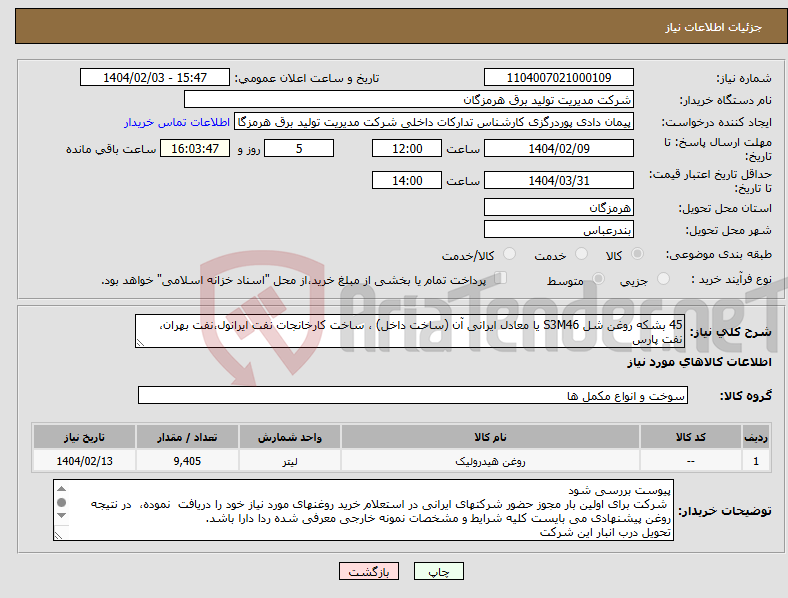Screen dimensions: 788x598
Task: Click the announcement date field 1404/02/03 - 15:47
Action: point(155,78)
